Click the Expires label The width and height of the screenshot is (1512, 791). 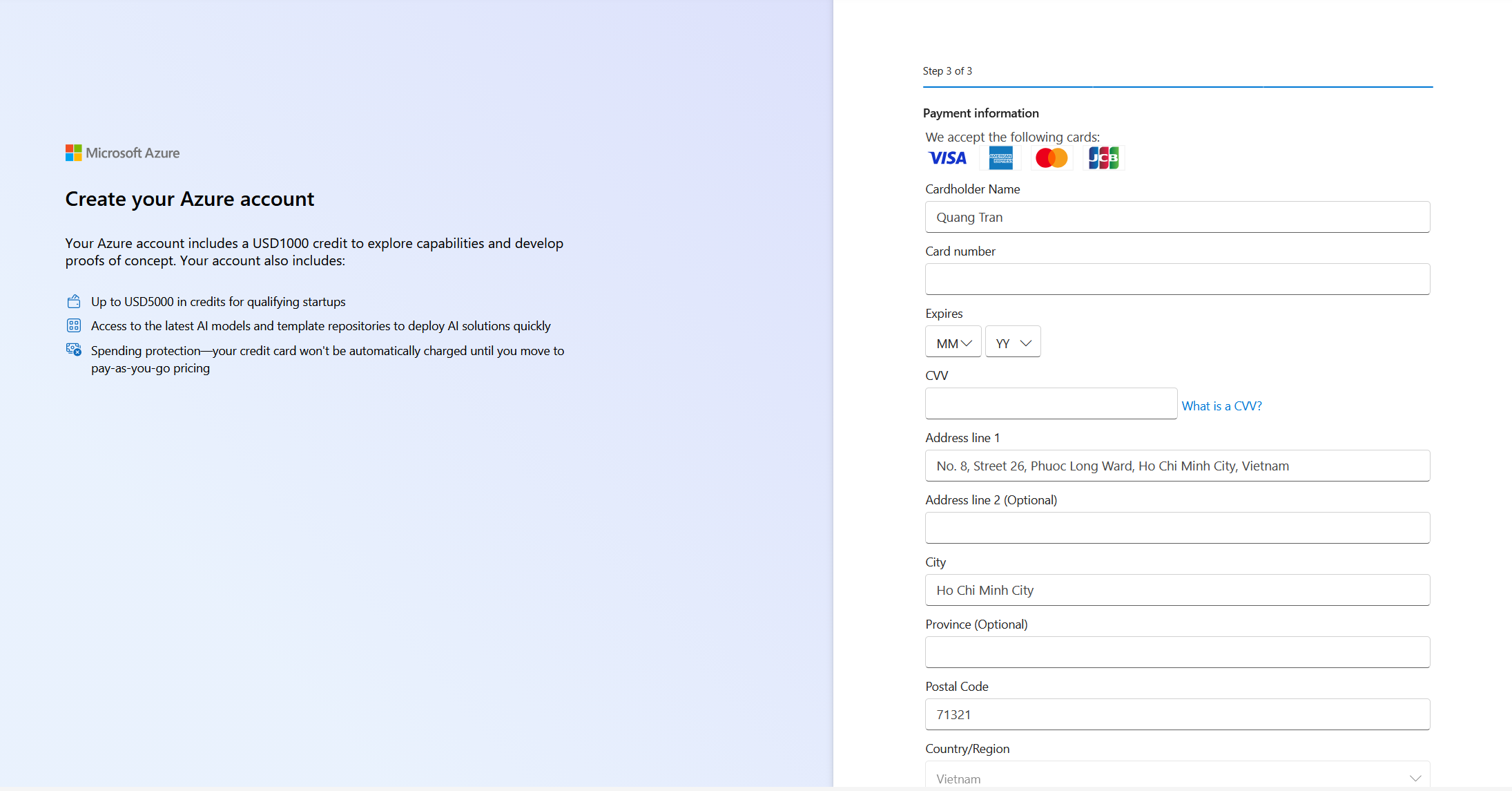(944, 314)
